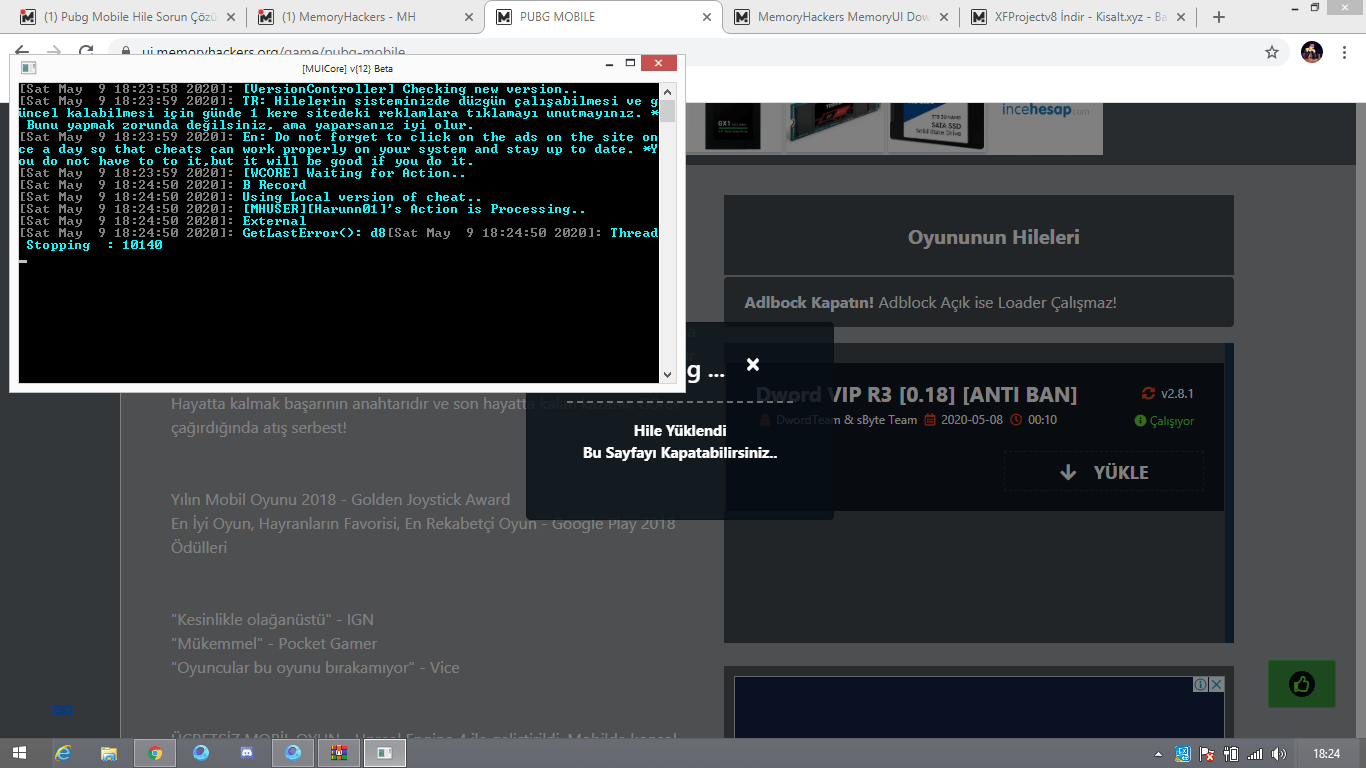
Task: Click the 'Golden Joystick Award' line
Action: click(x=340, y=499)
